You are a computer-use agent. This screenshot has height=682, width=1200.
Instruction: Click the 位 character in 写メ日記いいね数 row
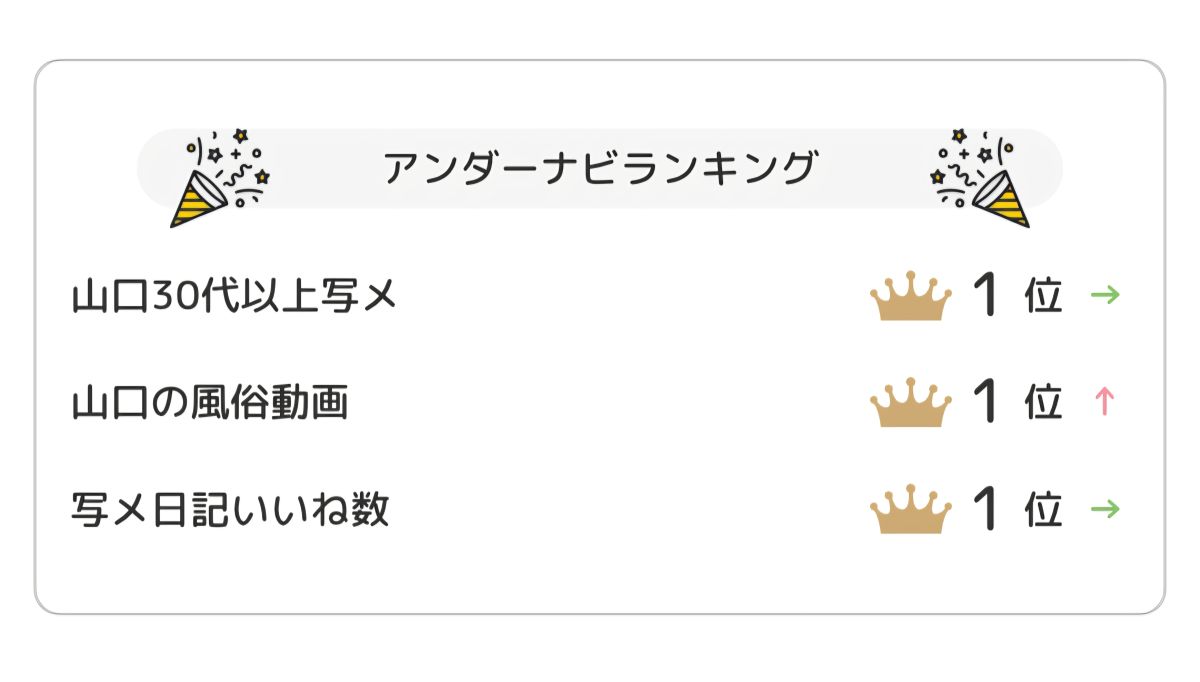coord(1043,511)
